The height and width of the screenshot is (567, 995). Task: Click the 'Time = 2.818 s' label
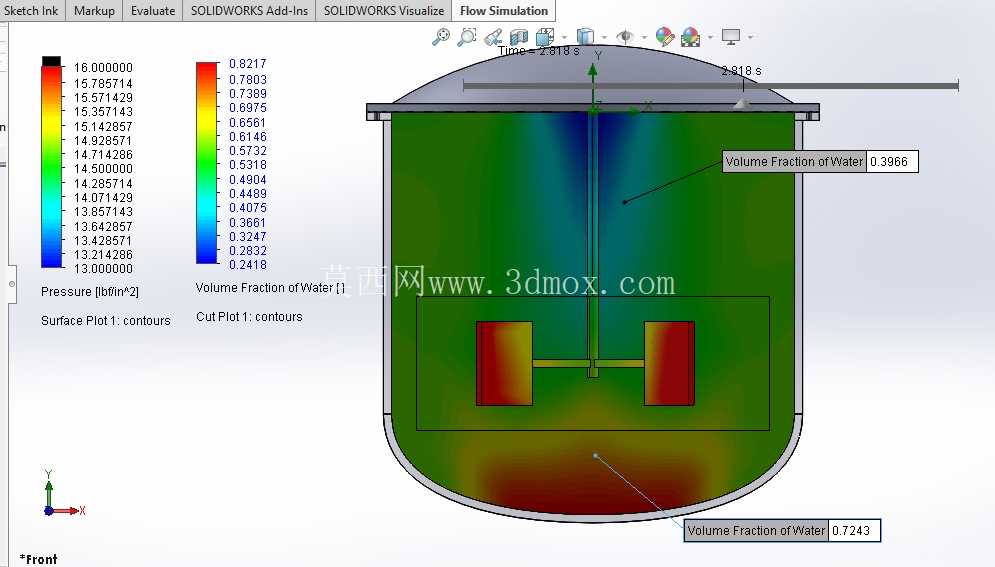(x=539, y=51)
